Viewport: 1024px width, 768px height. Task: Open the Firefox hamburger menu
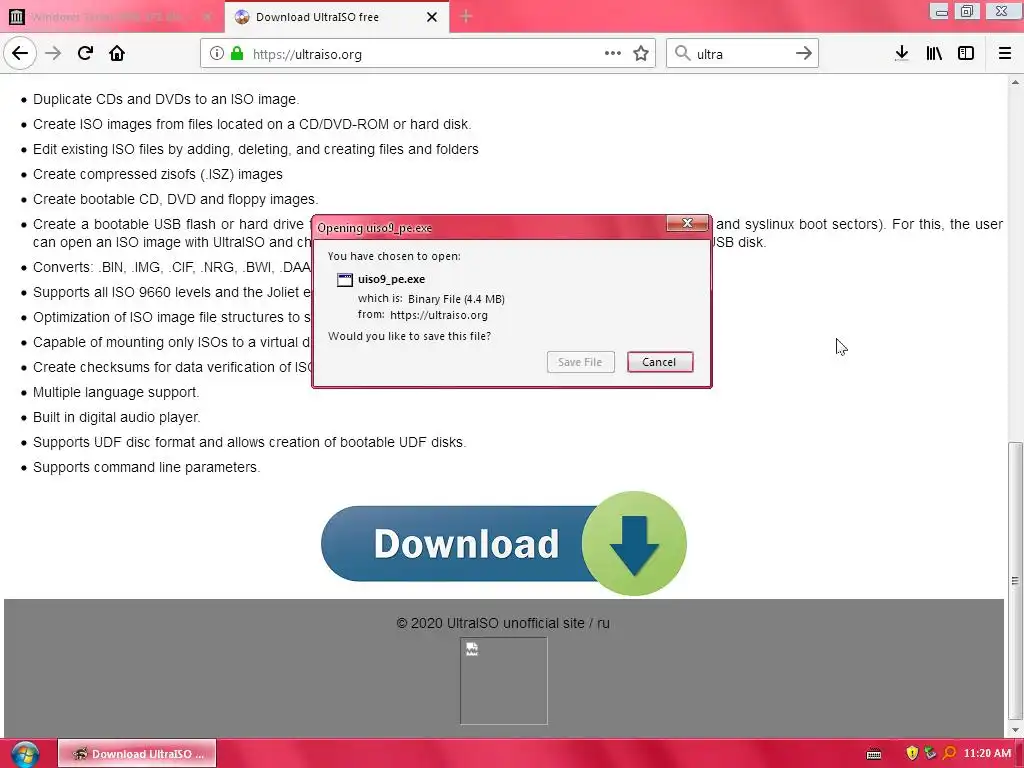click(1005, 54)
